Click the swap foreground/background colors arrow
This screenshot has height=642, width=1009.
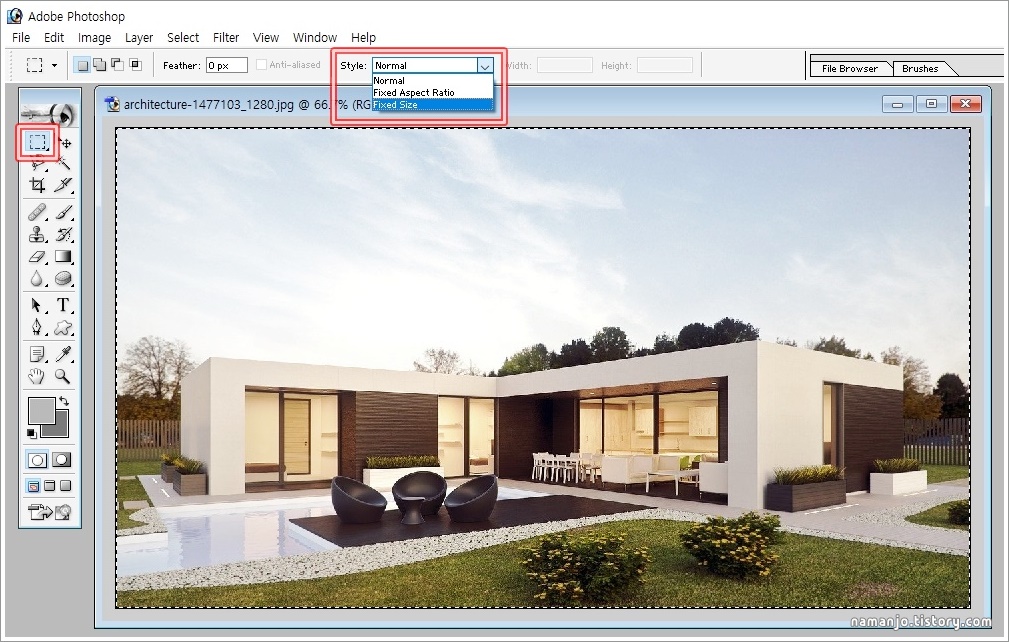(64, 401)
